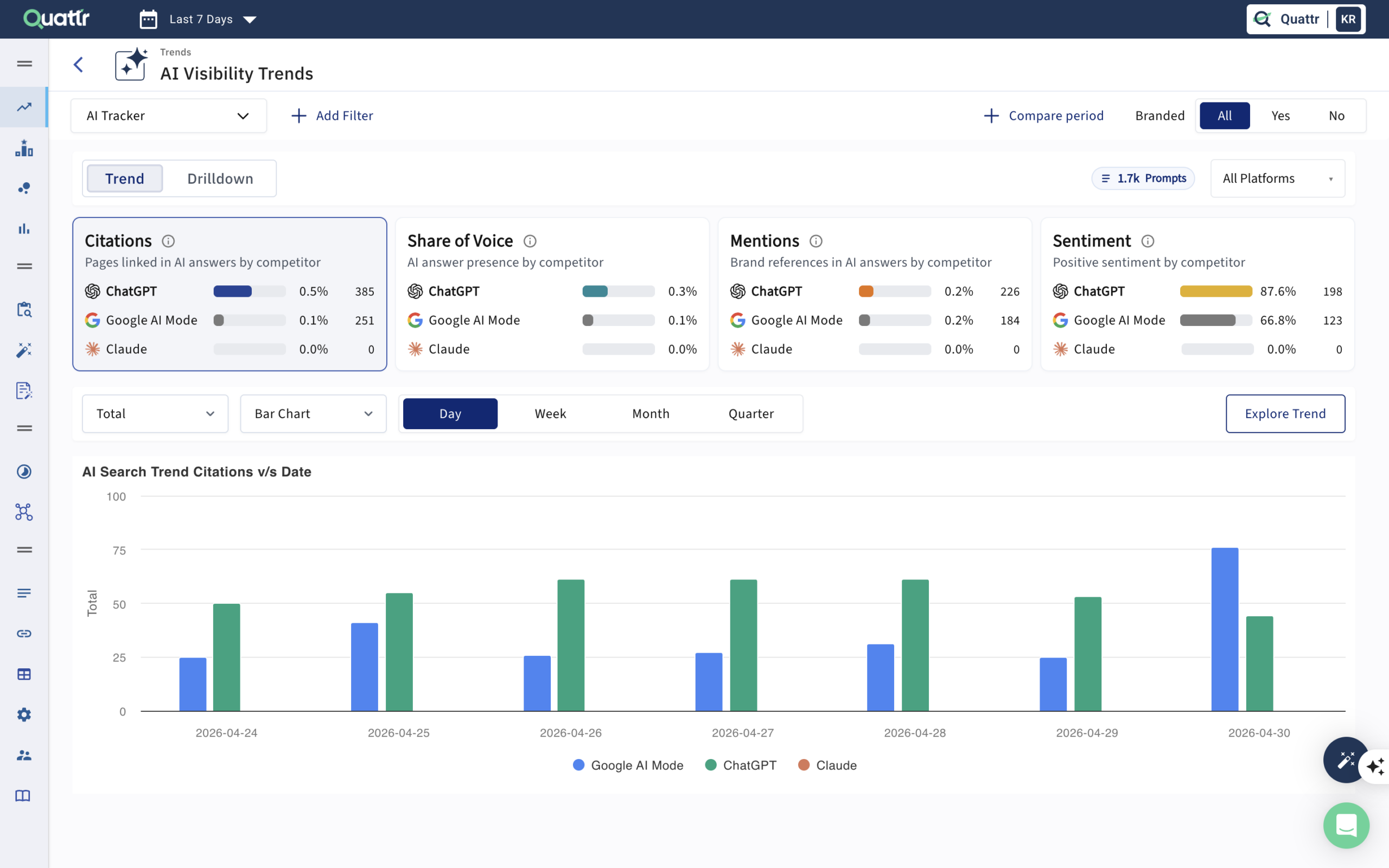Set Branded filter to Yes
This screenshot has height=868, width=1389.
[1280, 116]
